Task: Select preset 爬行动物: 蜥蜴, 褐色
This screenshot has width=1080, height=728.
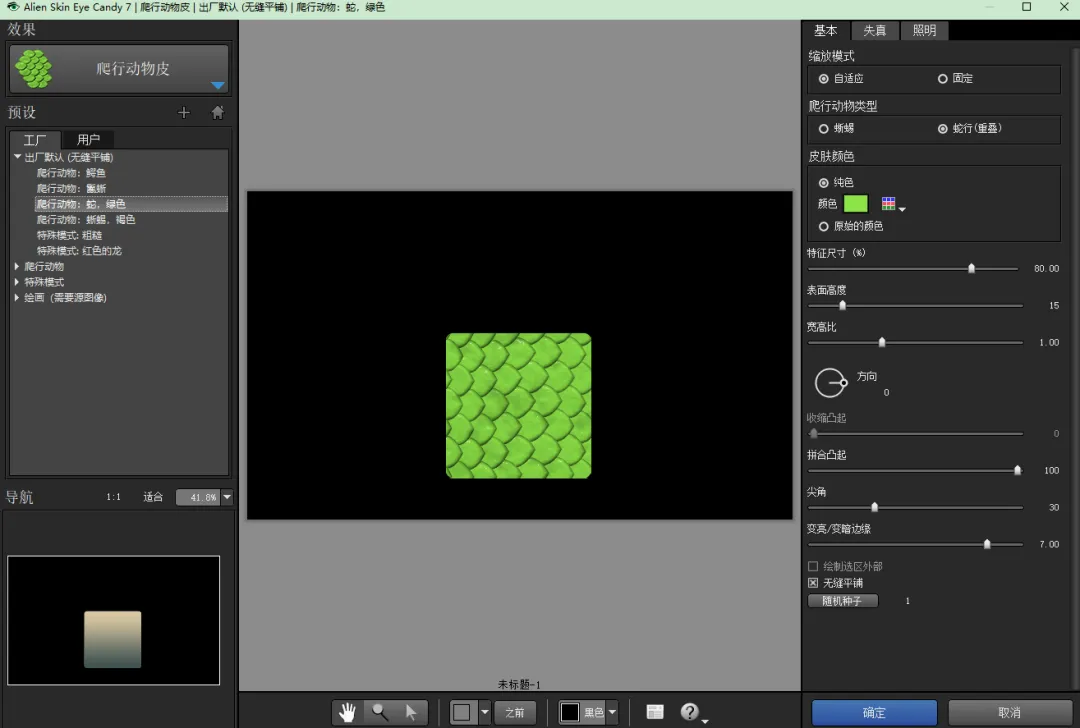Action: (x=86, y=220)
